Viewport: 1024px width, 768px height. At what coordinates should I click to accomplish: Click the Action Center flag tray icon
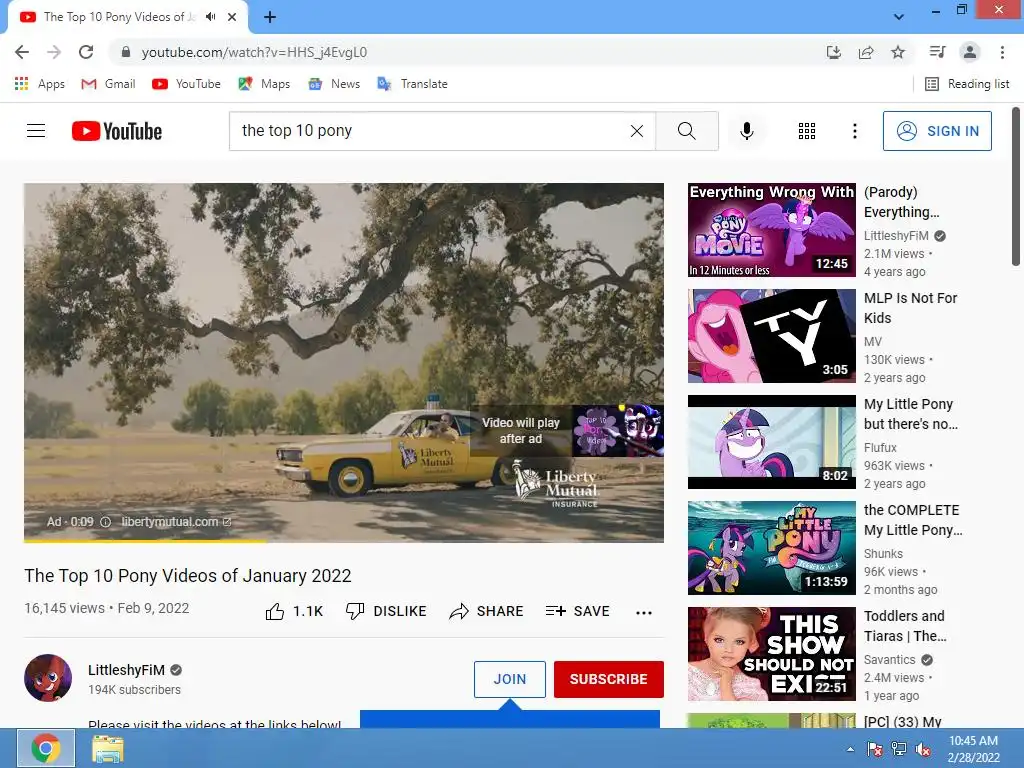pos(874,749)
